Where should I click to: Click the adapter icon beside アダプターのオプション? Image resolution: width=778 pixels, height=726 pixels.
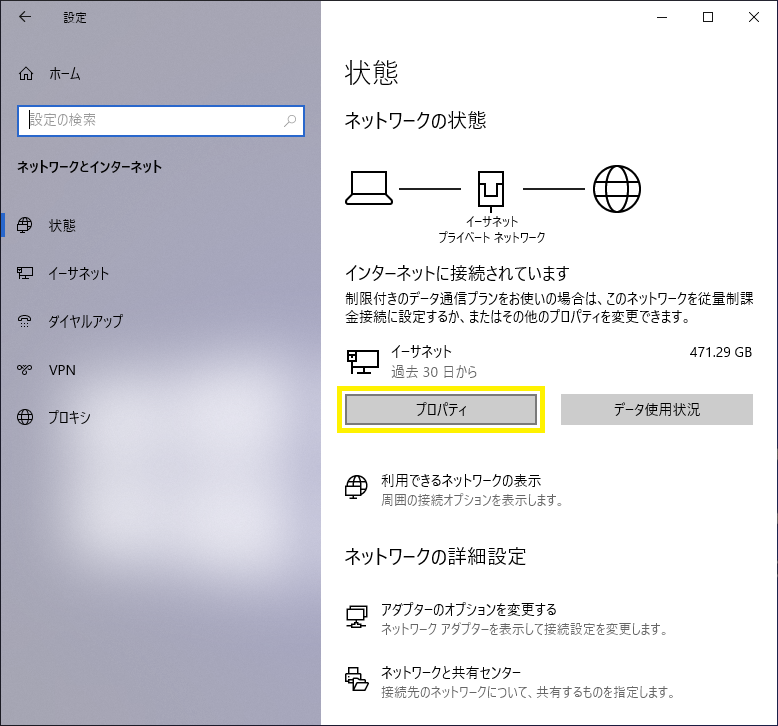tap(357, 617)
